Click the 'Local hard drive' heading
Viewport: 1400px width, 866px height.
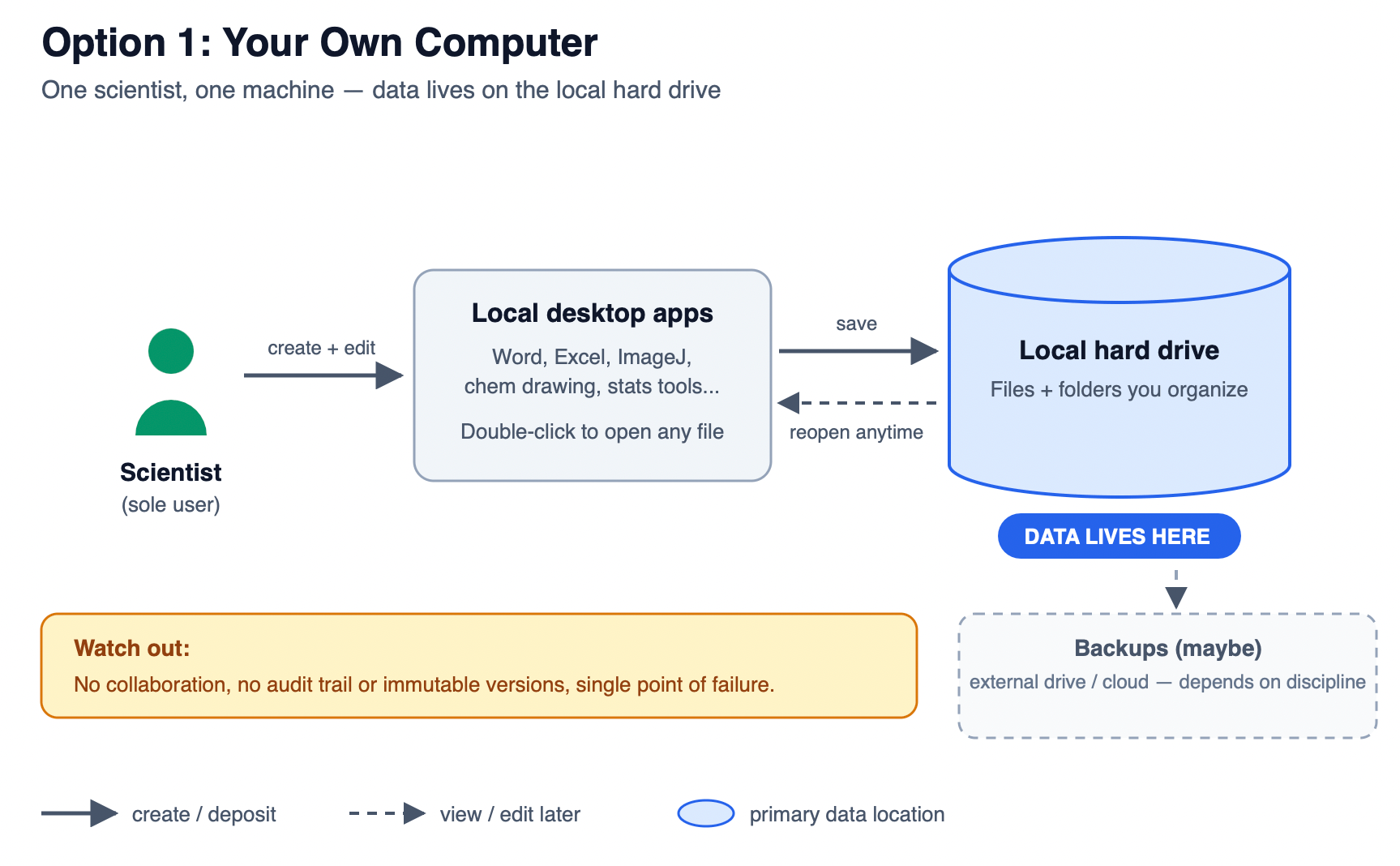pos(1119,350)
